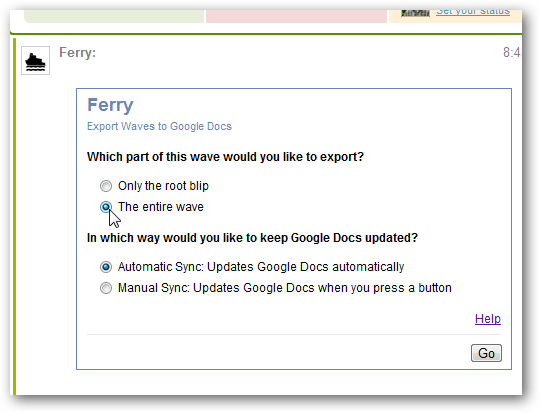540x413 pixels.
Task: Click the Go button
Action: (486, 353)
